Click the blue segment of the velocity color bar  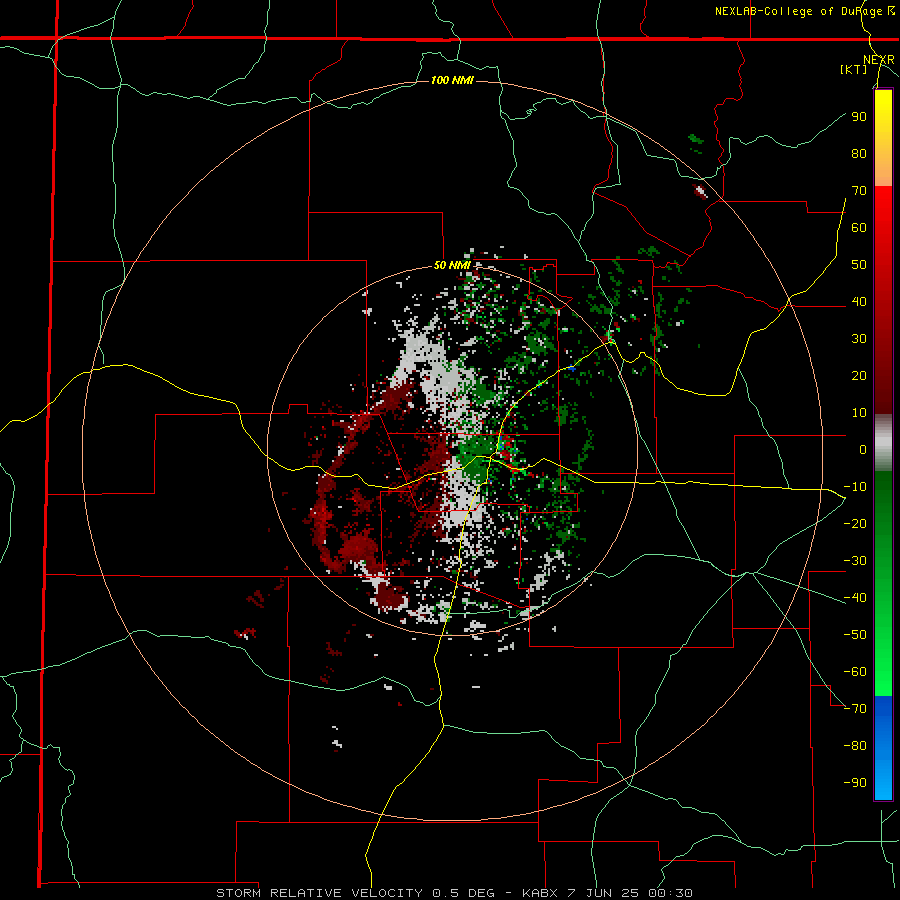pyautogui.click(x=883, y=748)
